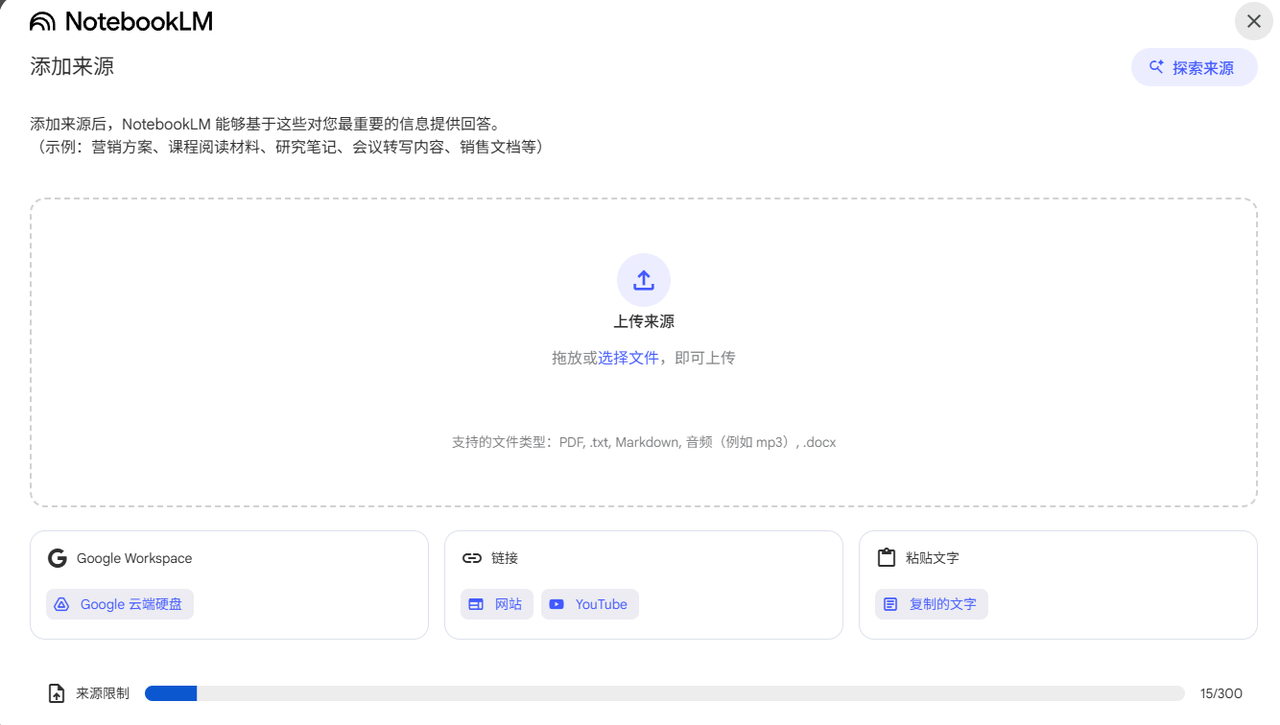Click the NotebookLM title text

click(139, 21)
